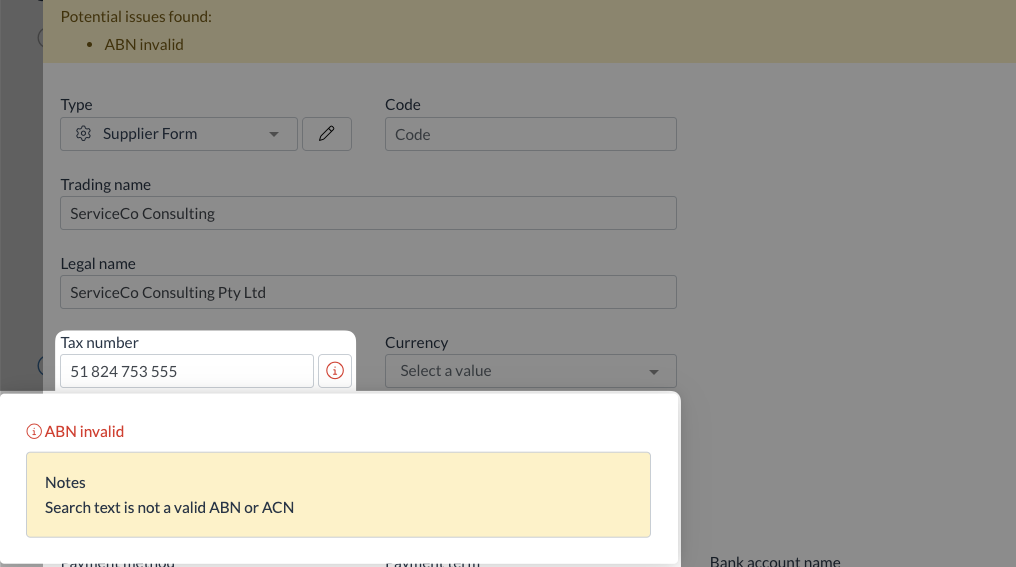This screenshot has width=1016, height=567.
Task: Click the gear icon in Supplier Form selector
Action: [84, 134]
